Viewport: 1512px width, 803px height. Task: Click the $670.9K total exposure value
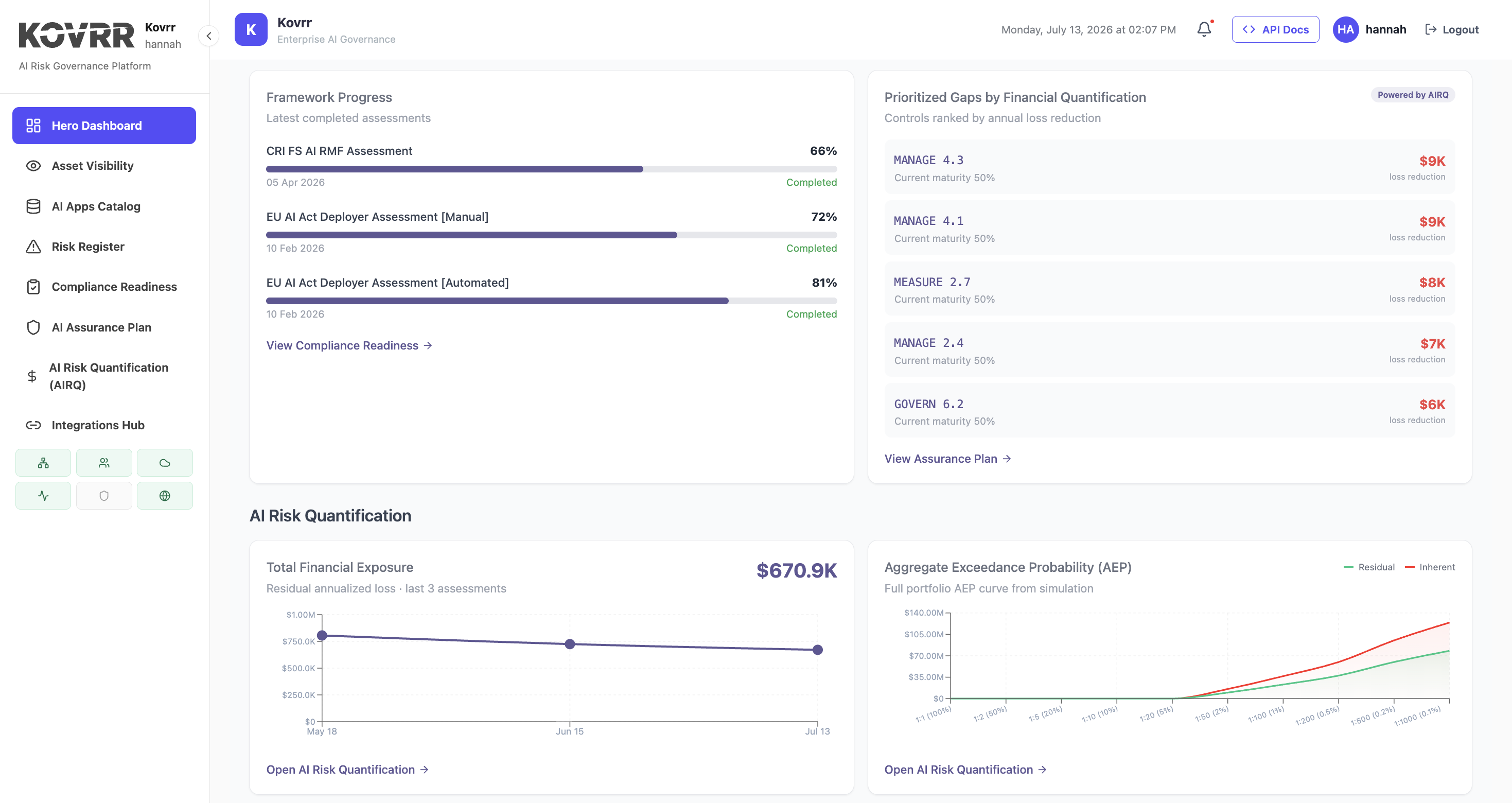click(797, 570)
